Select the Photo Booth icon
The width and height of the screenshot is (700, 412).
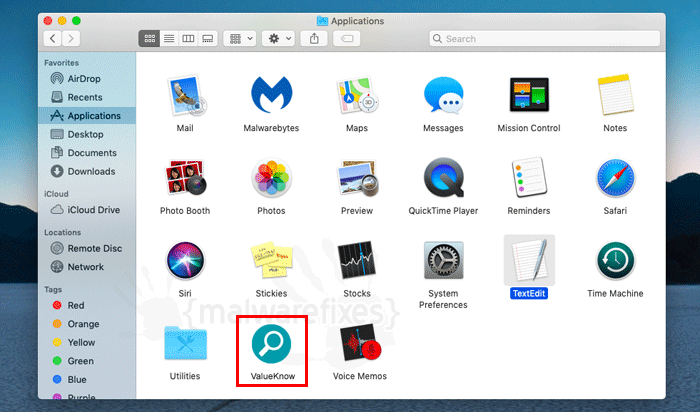click(186, 178)
